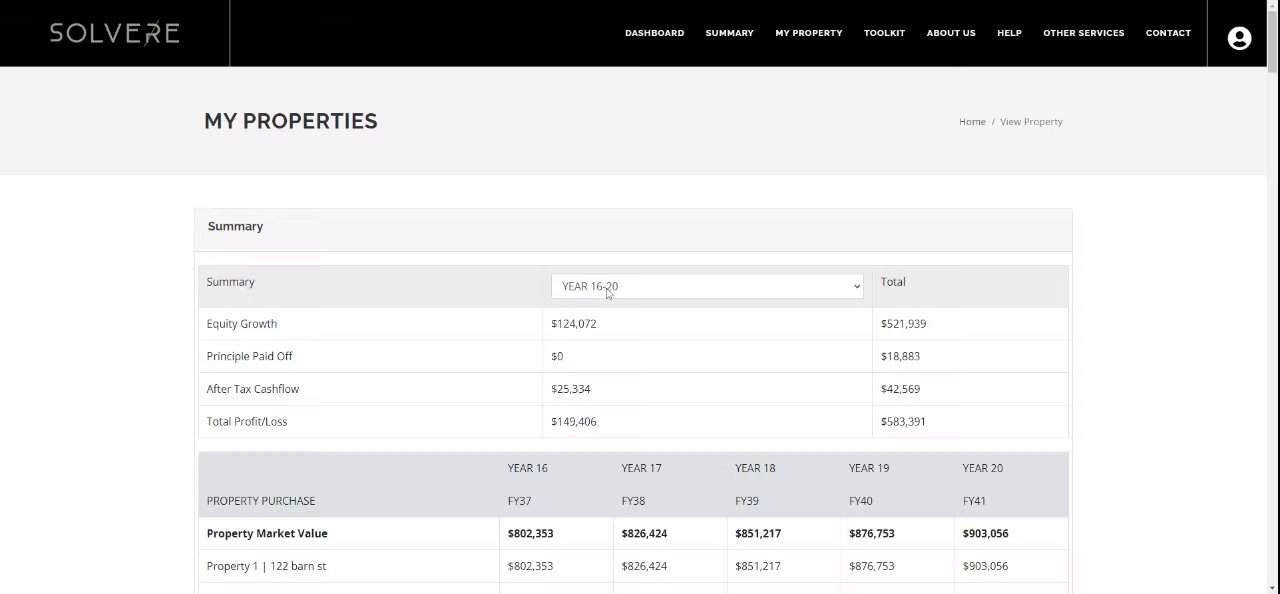Open the Help page
Image resolution: width=1280 pixels, height=594 pixels.
tap(1009, 33)
